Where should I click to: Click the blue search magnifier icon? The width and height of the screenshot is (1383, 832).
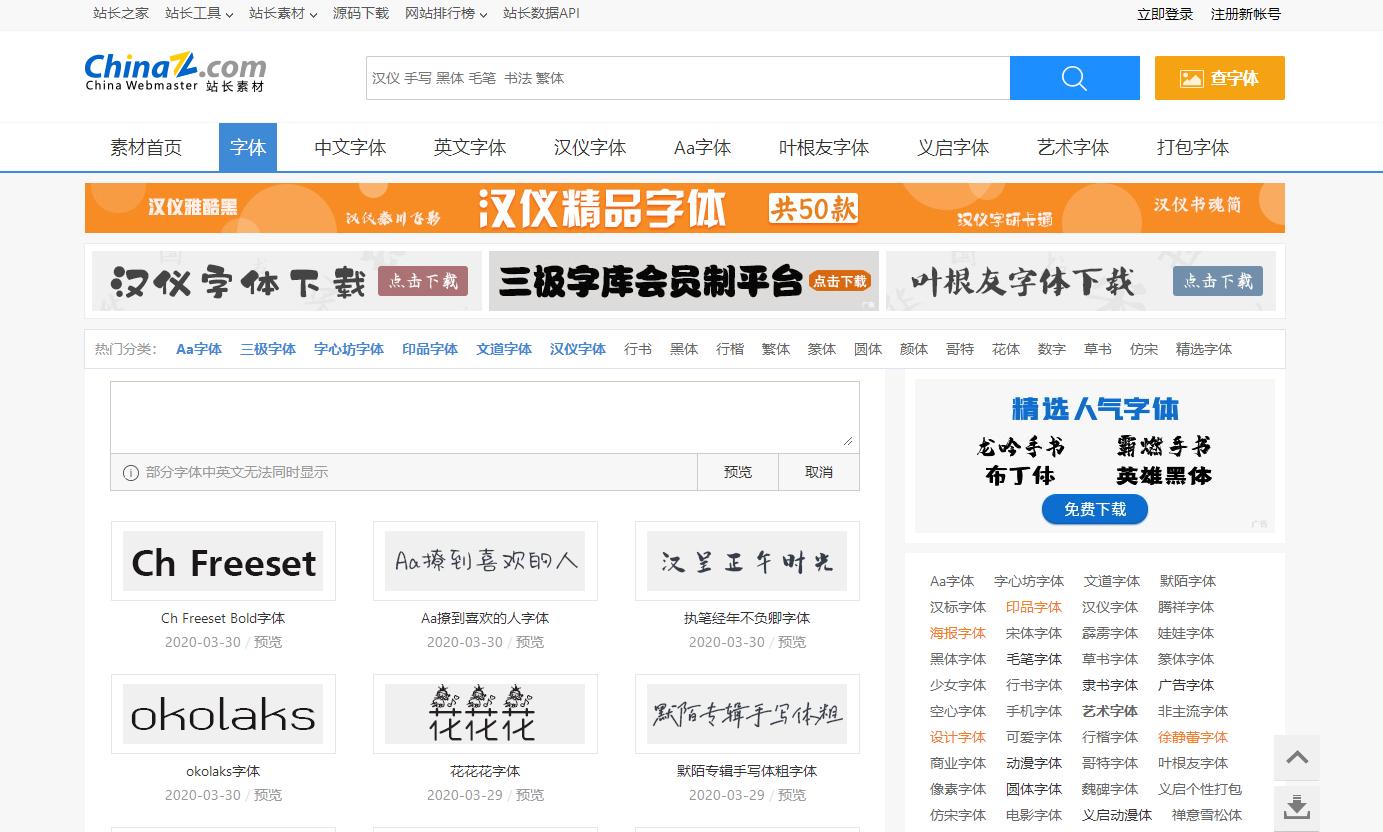1074,78
